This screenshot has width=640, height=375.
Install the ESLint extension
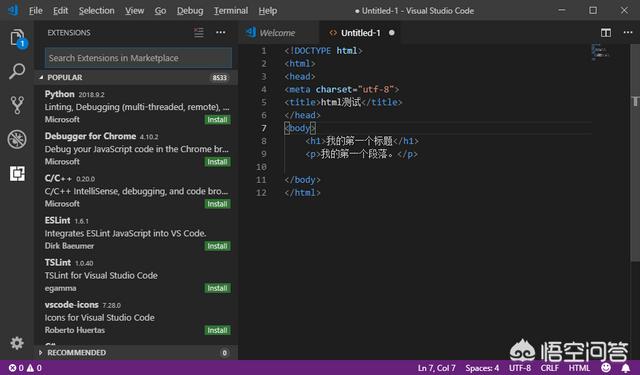tap(217, 246)
